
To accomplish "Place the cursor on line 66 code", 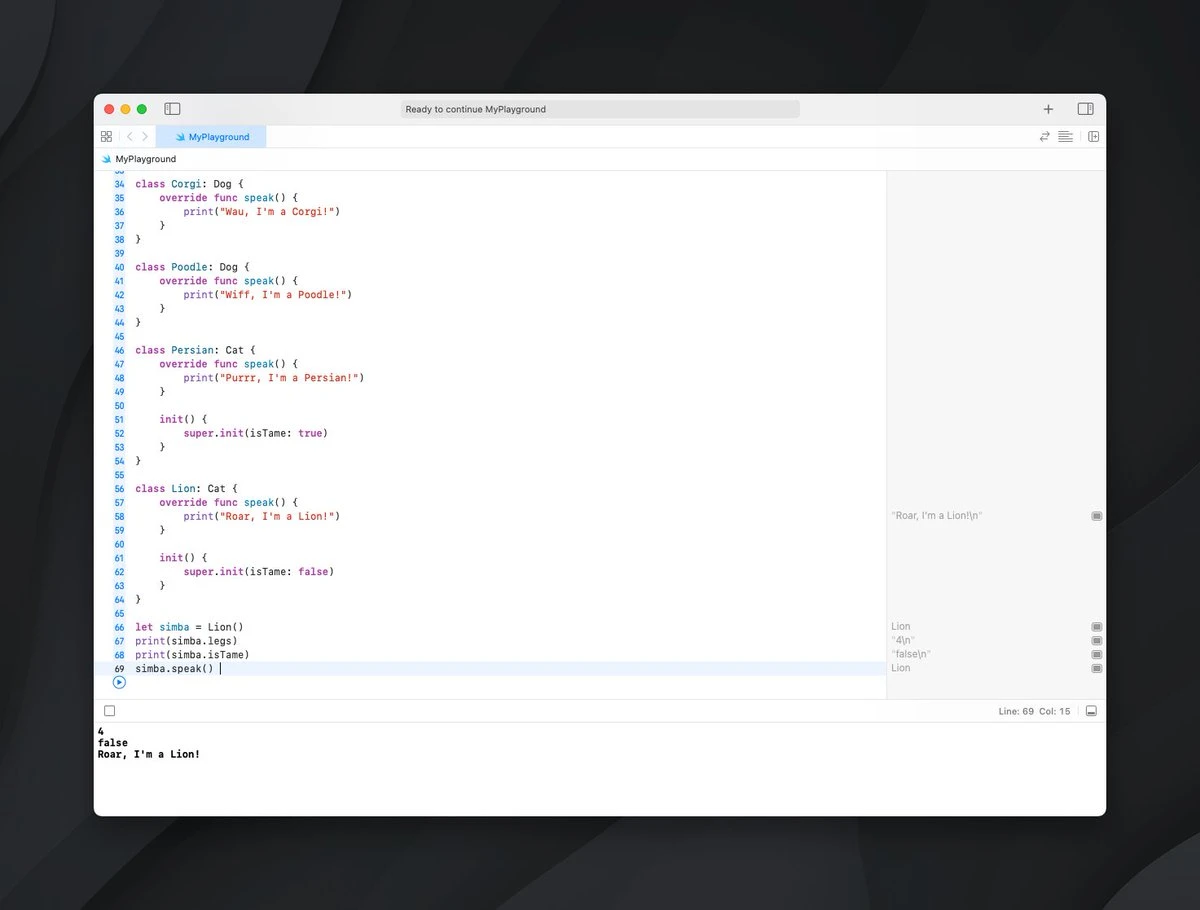I will tap(189, 627).
